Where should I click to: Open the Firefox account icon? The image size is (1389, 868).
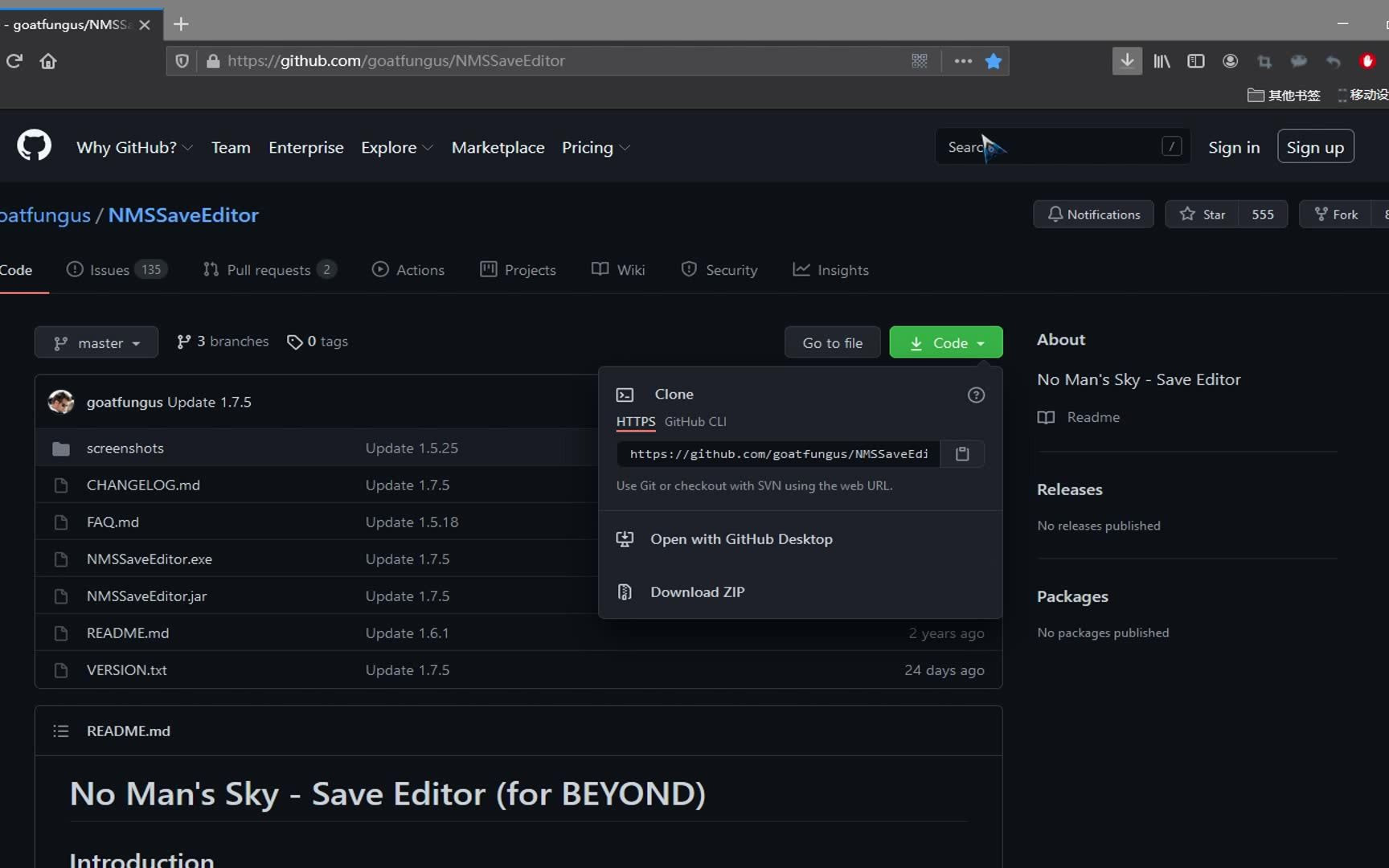click(x=1230, y=61)
